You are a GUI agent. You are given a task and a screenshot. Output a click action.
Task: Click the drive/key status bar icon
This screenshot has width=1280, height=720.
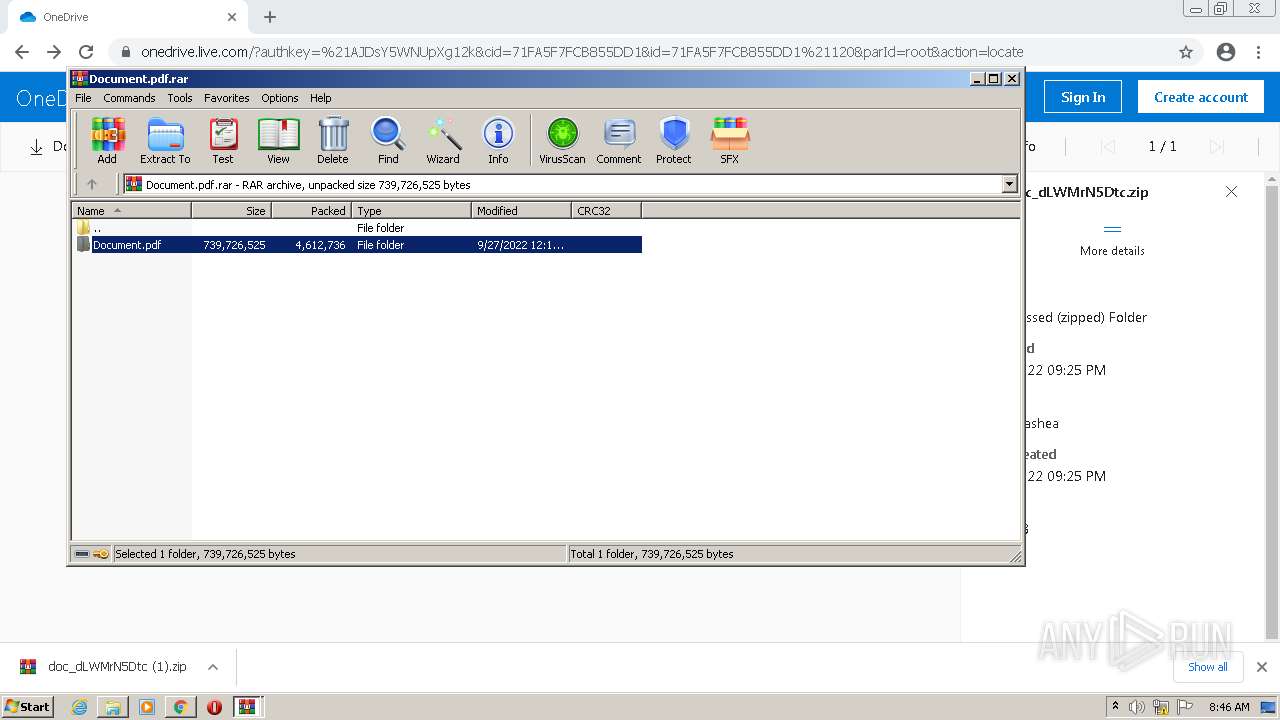pos(92,553)
